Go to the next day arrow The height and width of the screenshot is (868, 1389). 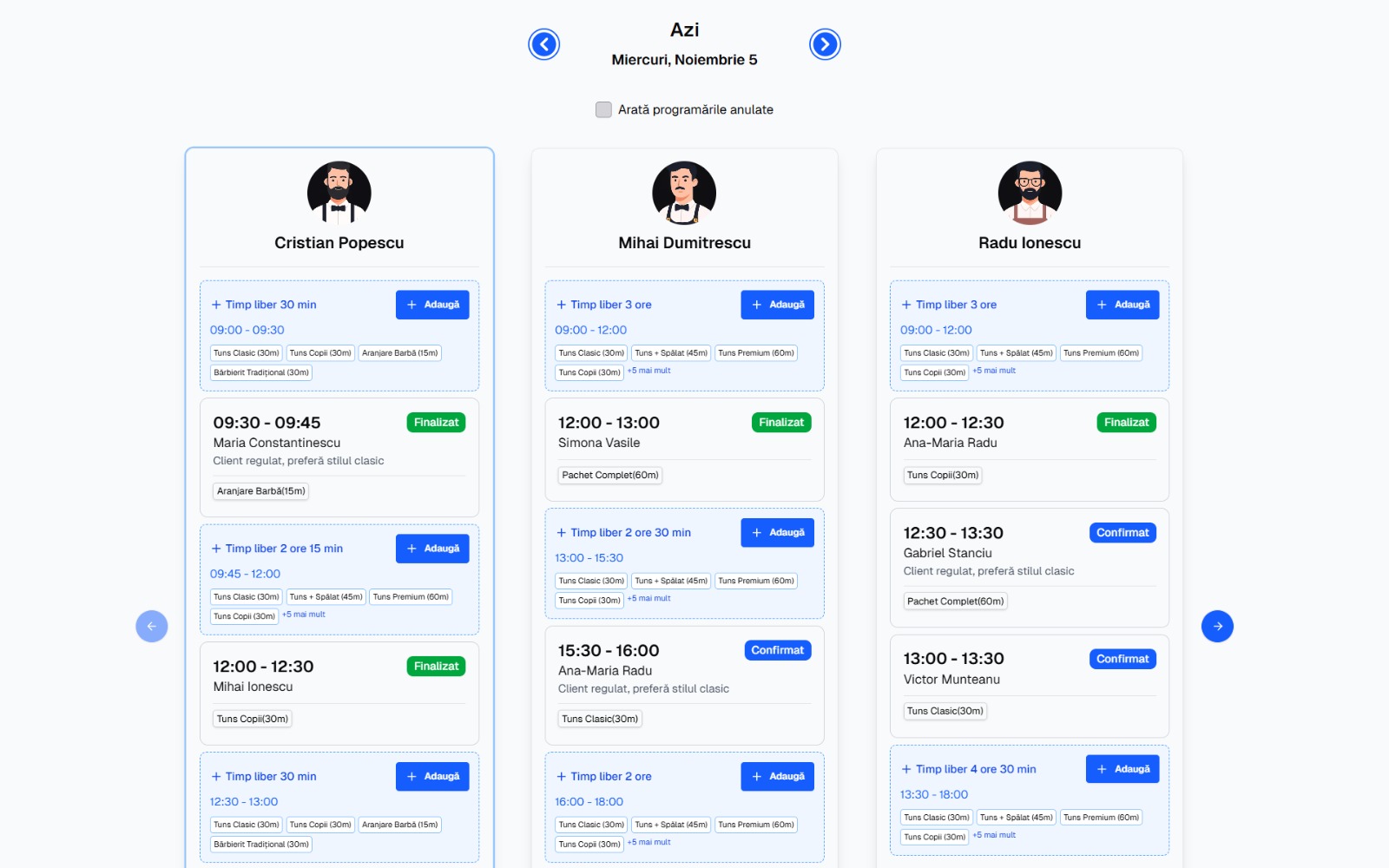pos(825,44)
